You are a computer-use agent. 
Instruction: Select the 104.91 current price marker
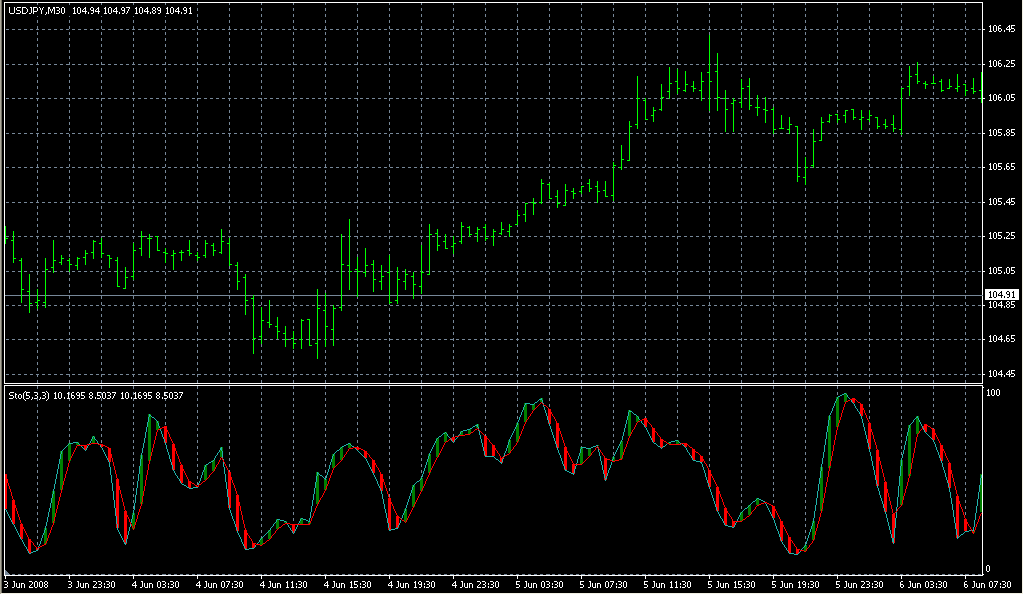click(1001, 294)
